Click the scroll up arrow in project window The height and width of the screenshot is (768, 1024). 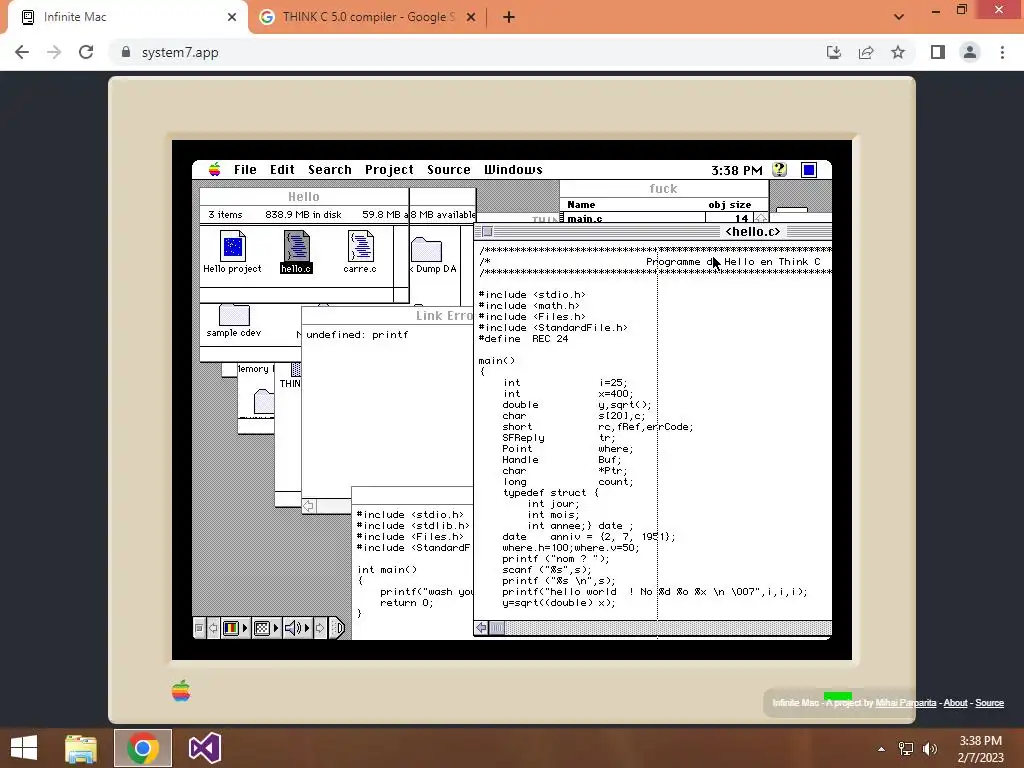(761, 218)
